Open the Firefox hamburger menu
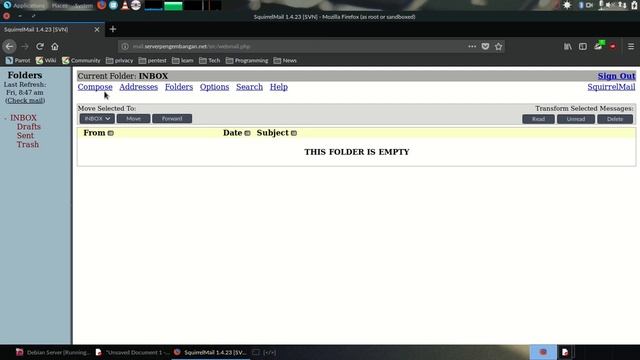 [631, 47]
